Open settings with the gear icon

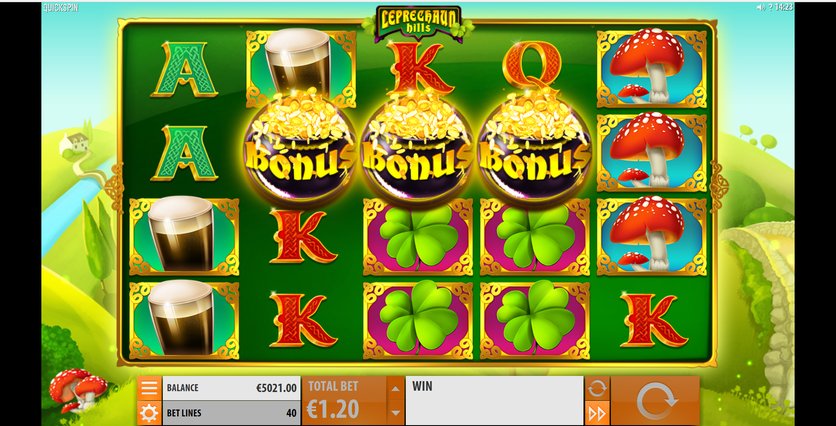click(149, 413)
